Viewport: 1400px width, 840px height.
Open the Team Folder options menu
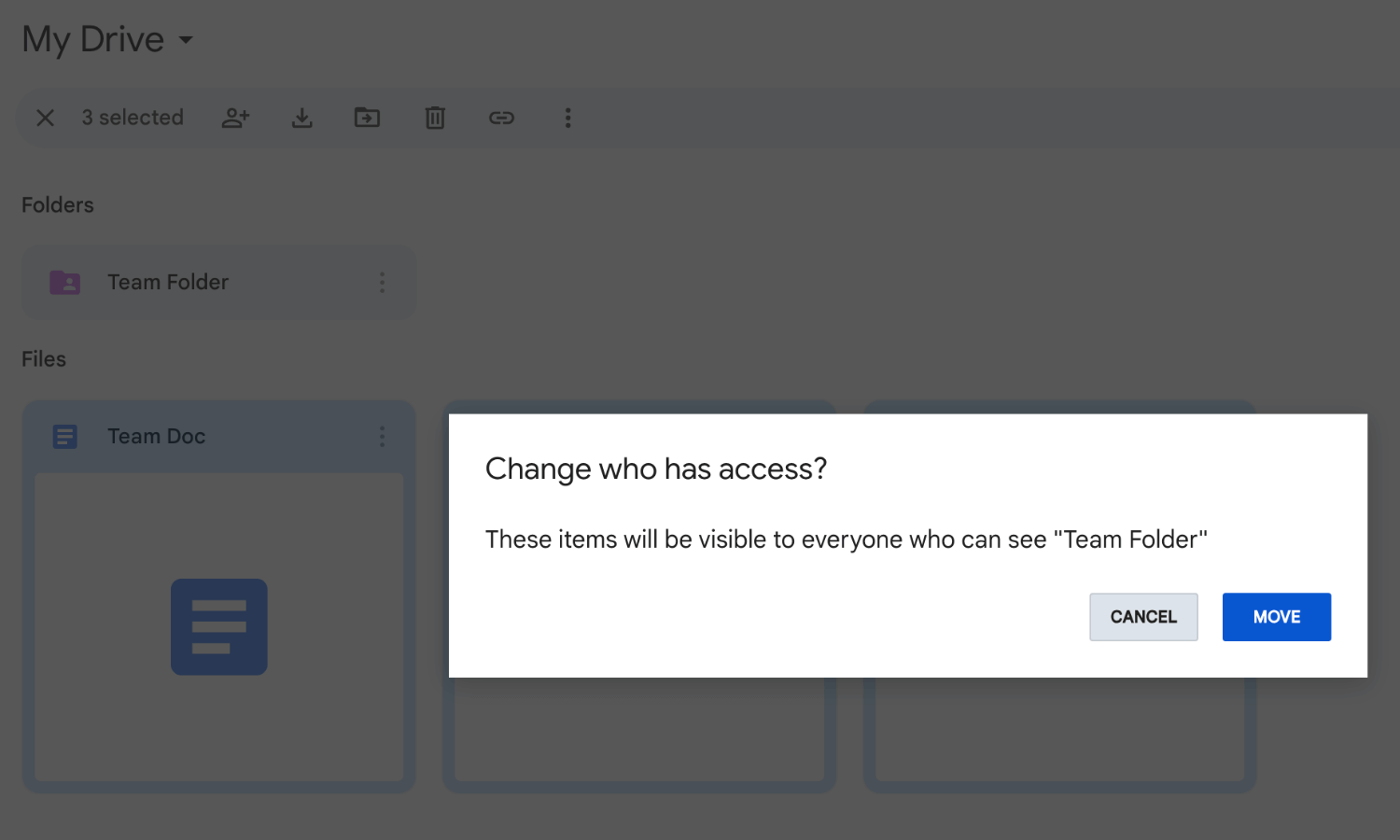[382, 282]
